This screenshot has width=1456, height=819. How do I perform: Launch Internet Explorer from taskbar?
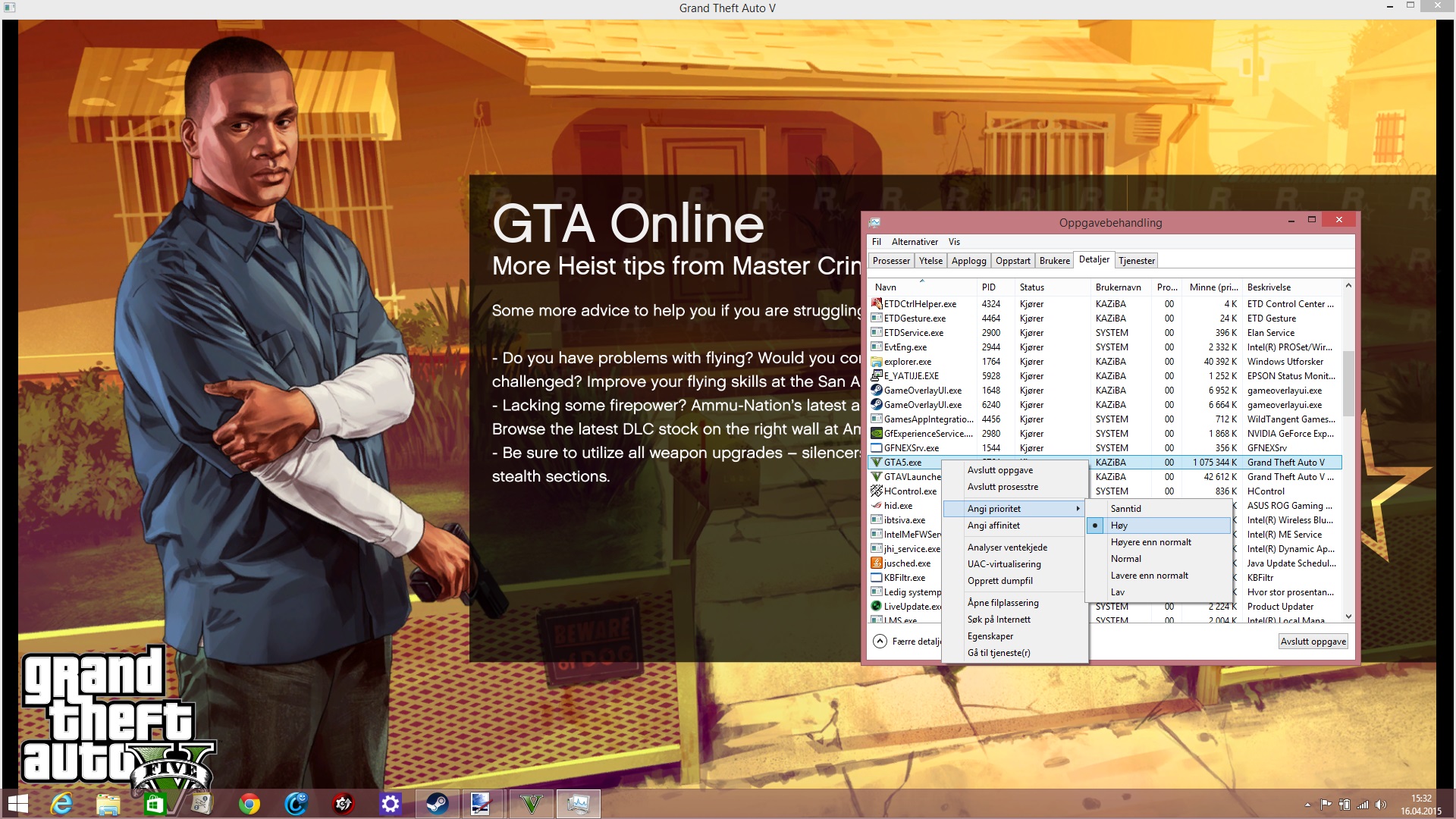coord(61,804)
